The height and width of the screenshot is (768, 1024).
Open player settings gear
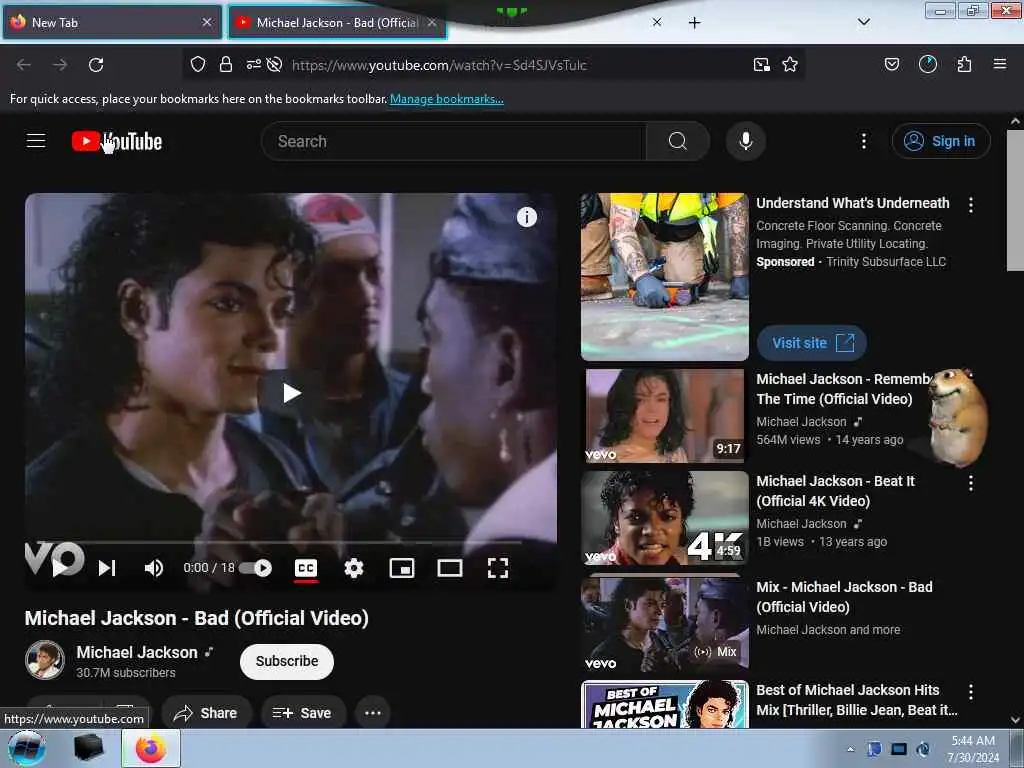[353, 568]
